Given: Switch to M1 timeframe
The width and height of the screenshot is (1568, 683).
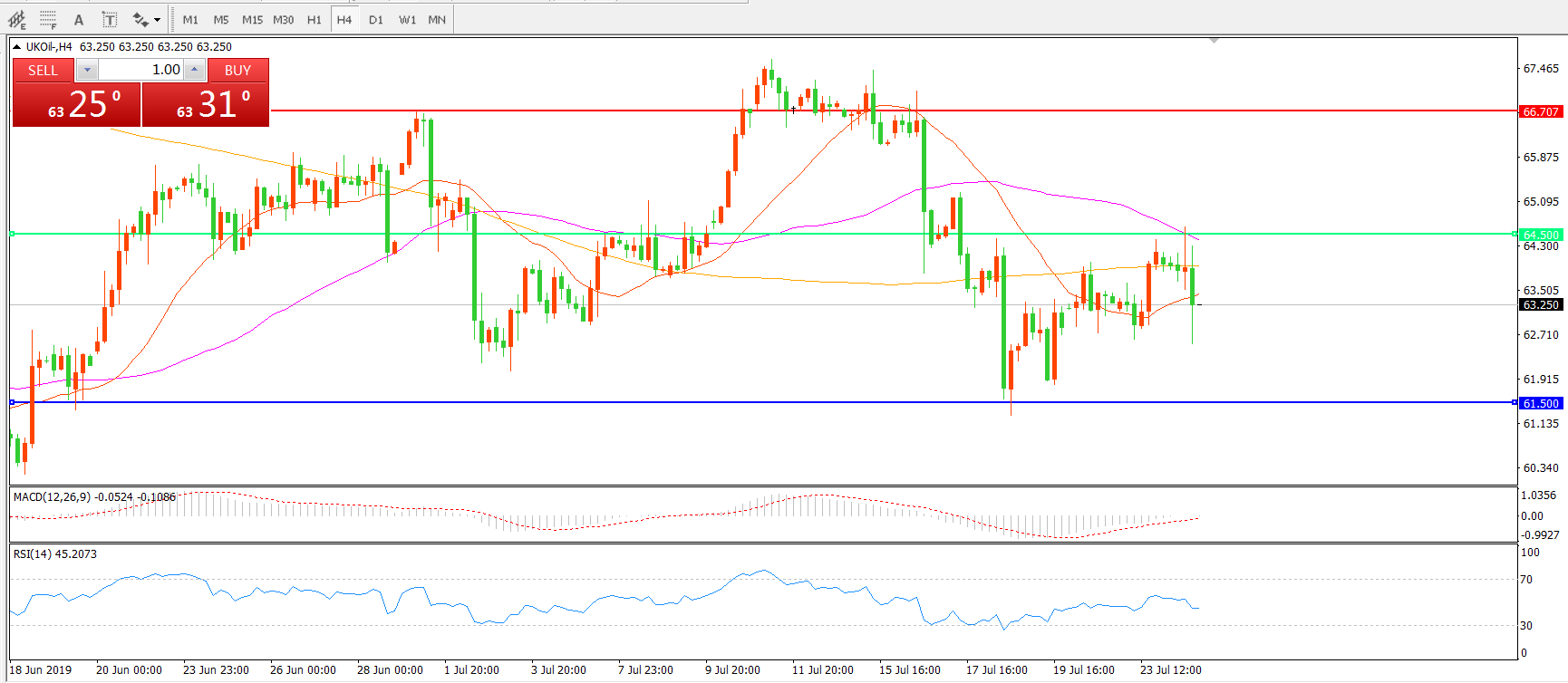Looking at the screenshot, I should 190,19.
